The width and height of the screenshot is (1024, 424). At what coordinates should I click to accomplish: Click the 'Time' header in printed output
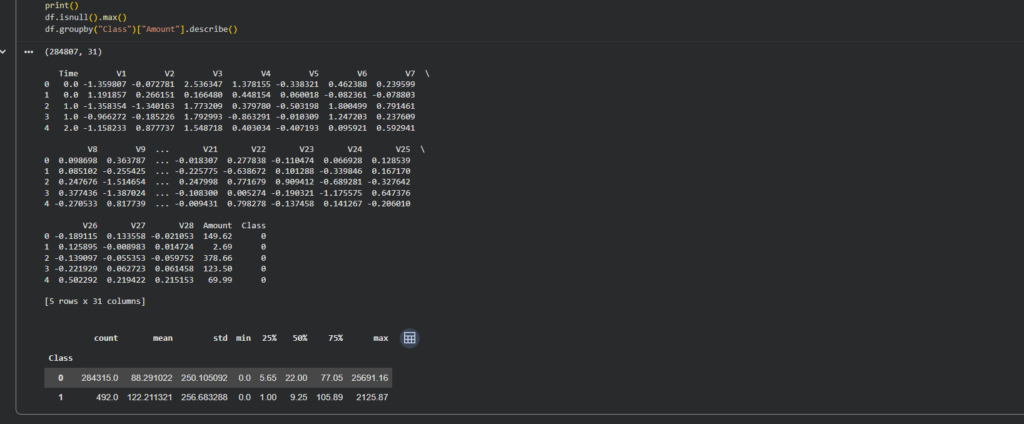[x=68, y=73]
